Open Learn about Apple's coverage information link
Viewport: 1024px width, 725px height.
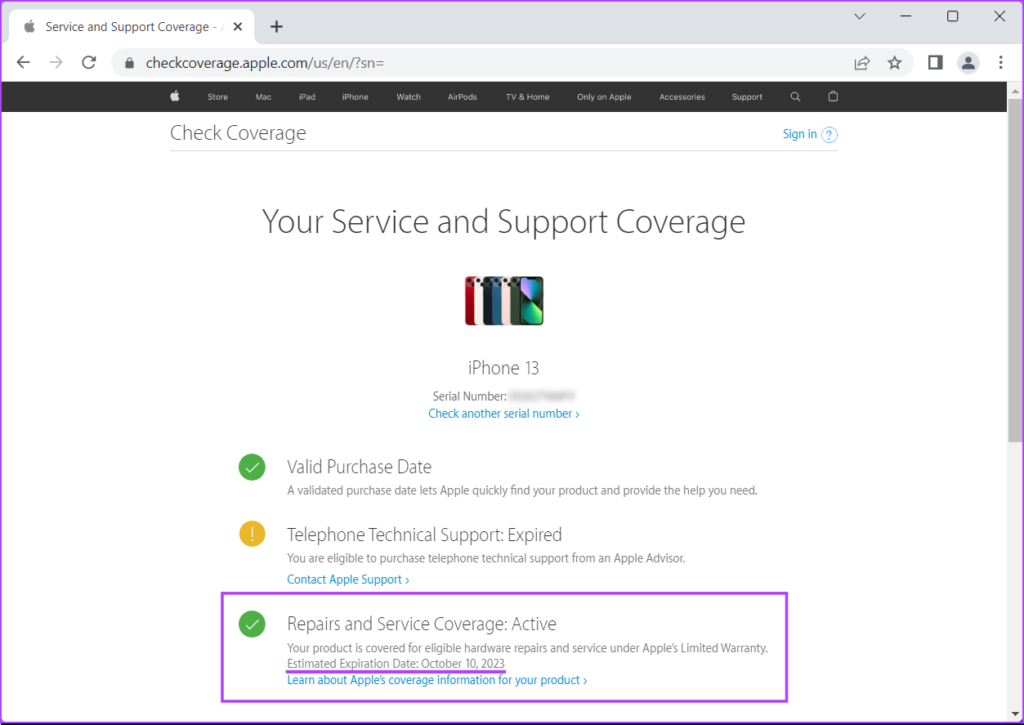coord(437,680)
